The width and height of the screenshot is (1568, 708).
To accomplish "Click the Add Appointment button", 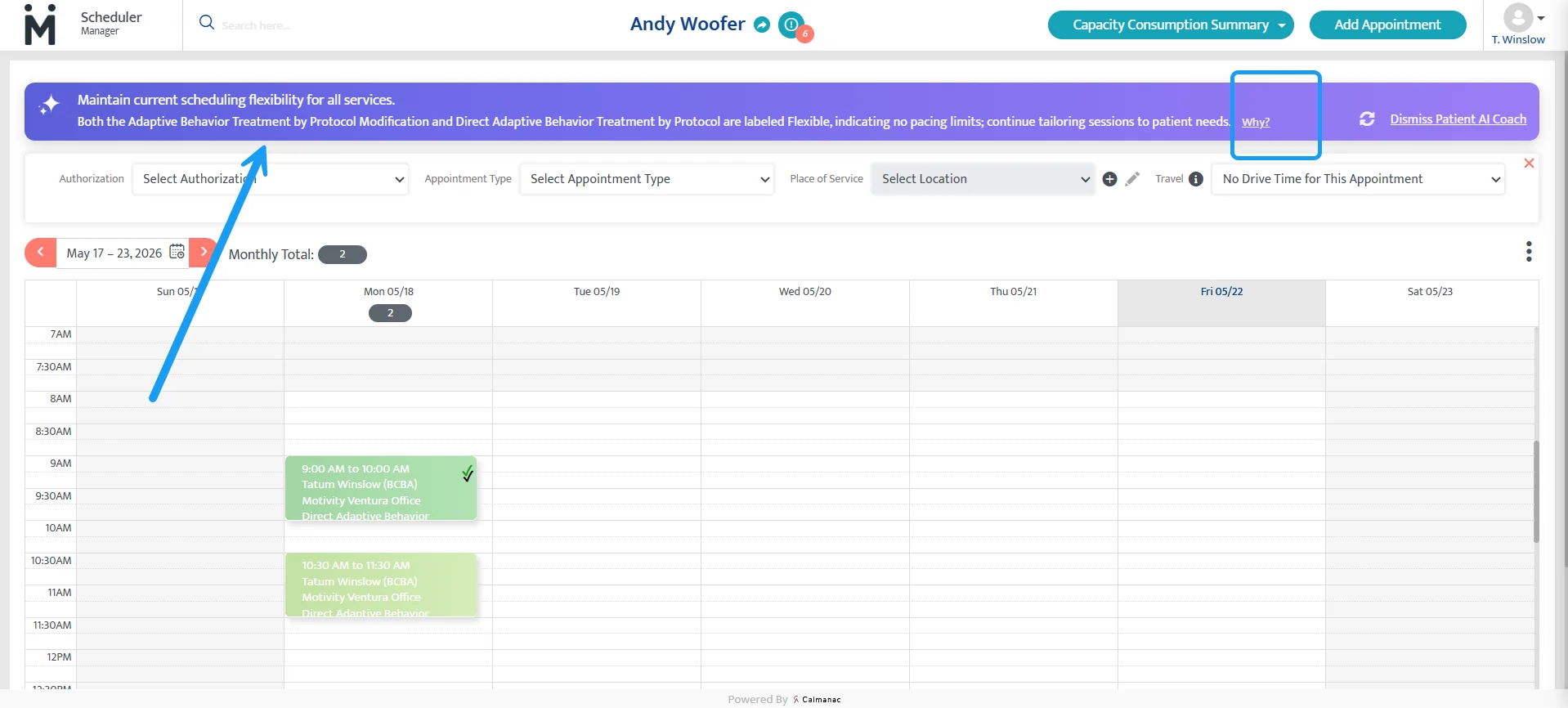I will (x=1387, y=25).
